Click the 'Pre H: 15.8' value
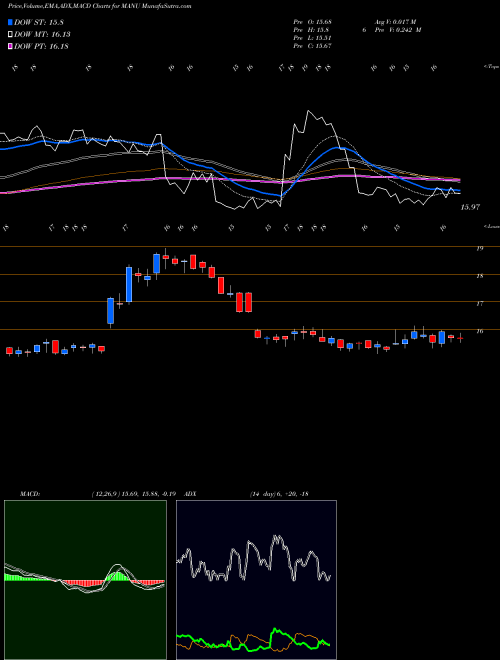The image size is (500, 660). pos(311,30)
